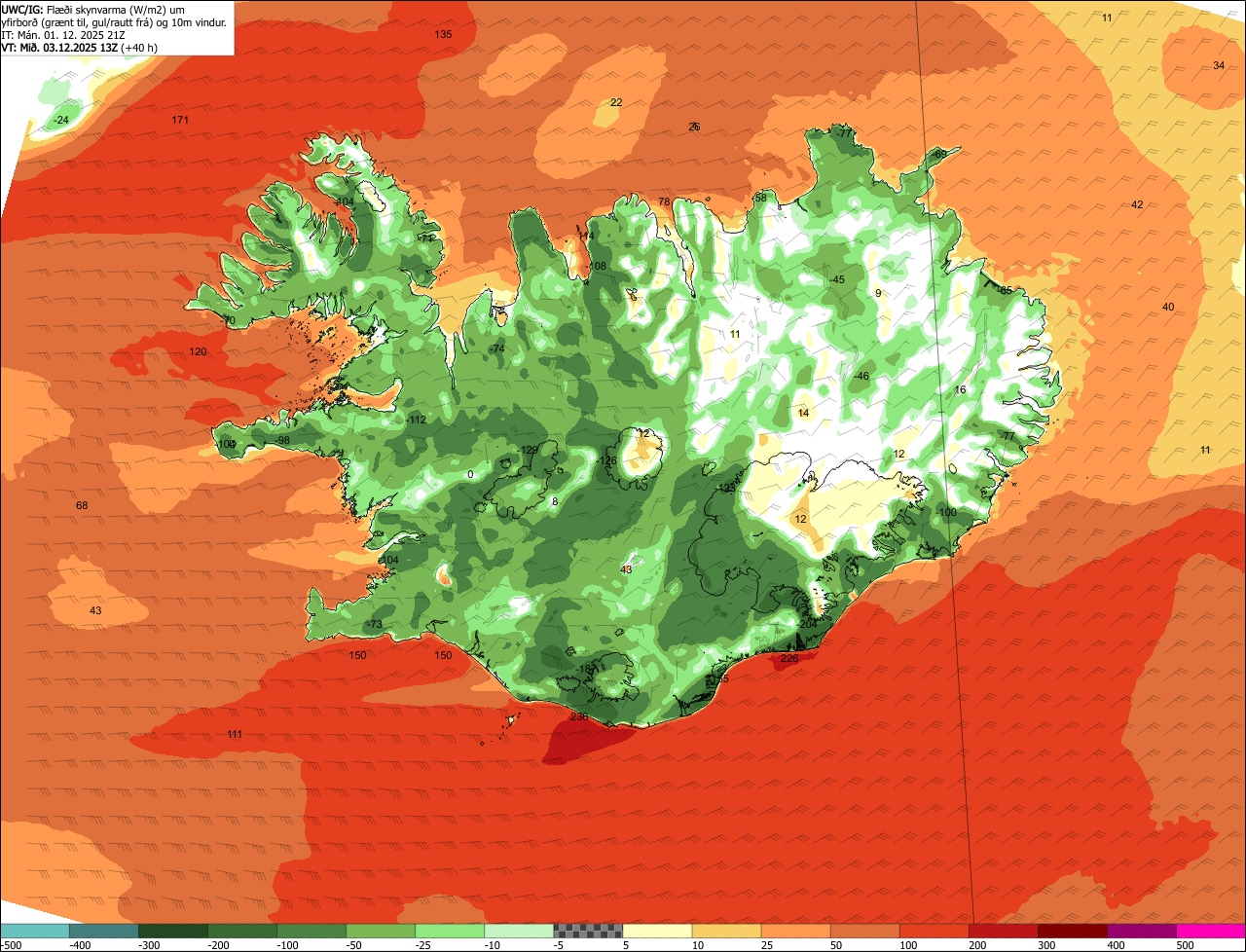
Task: Click the light orange 25 to 50 swatch
Action: click(x=795, y=931)
